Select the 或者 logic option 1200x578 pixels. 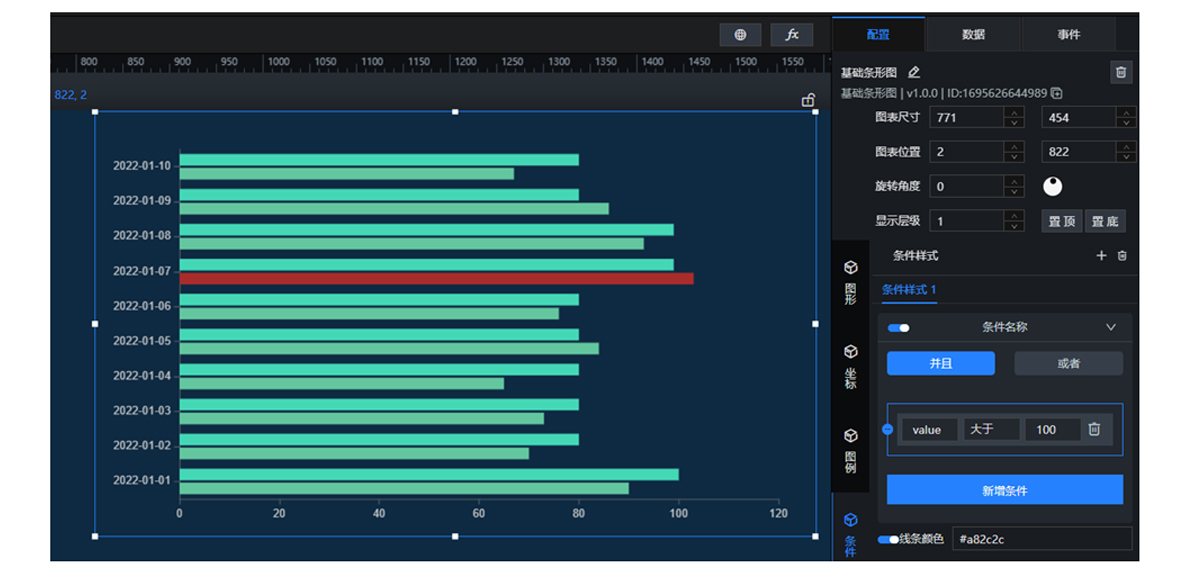pyautogui.click(x=1068, y=363)
